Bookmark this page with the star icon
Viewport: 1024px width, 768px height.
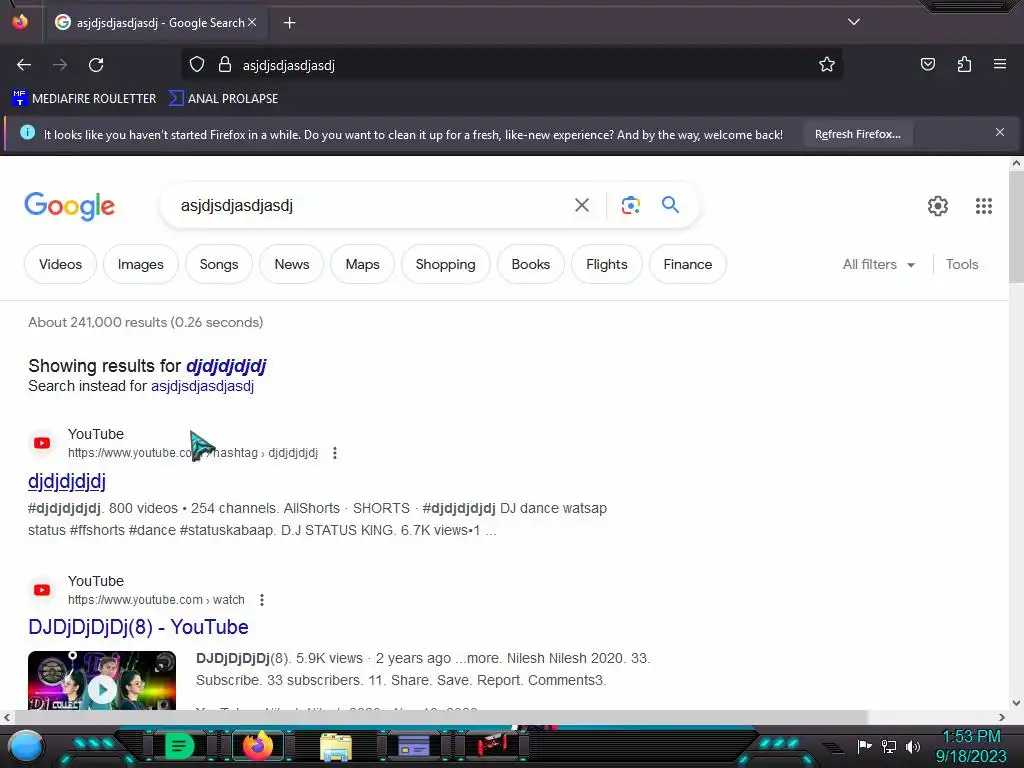point(827,65)
